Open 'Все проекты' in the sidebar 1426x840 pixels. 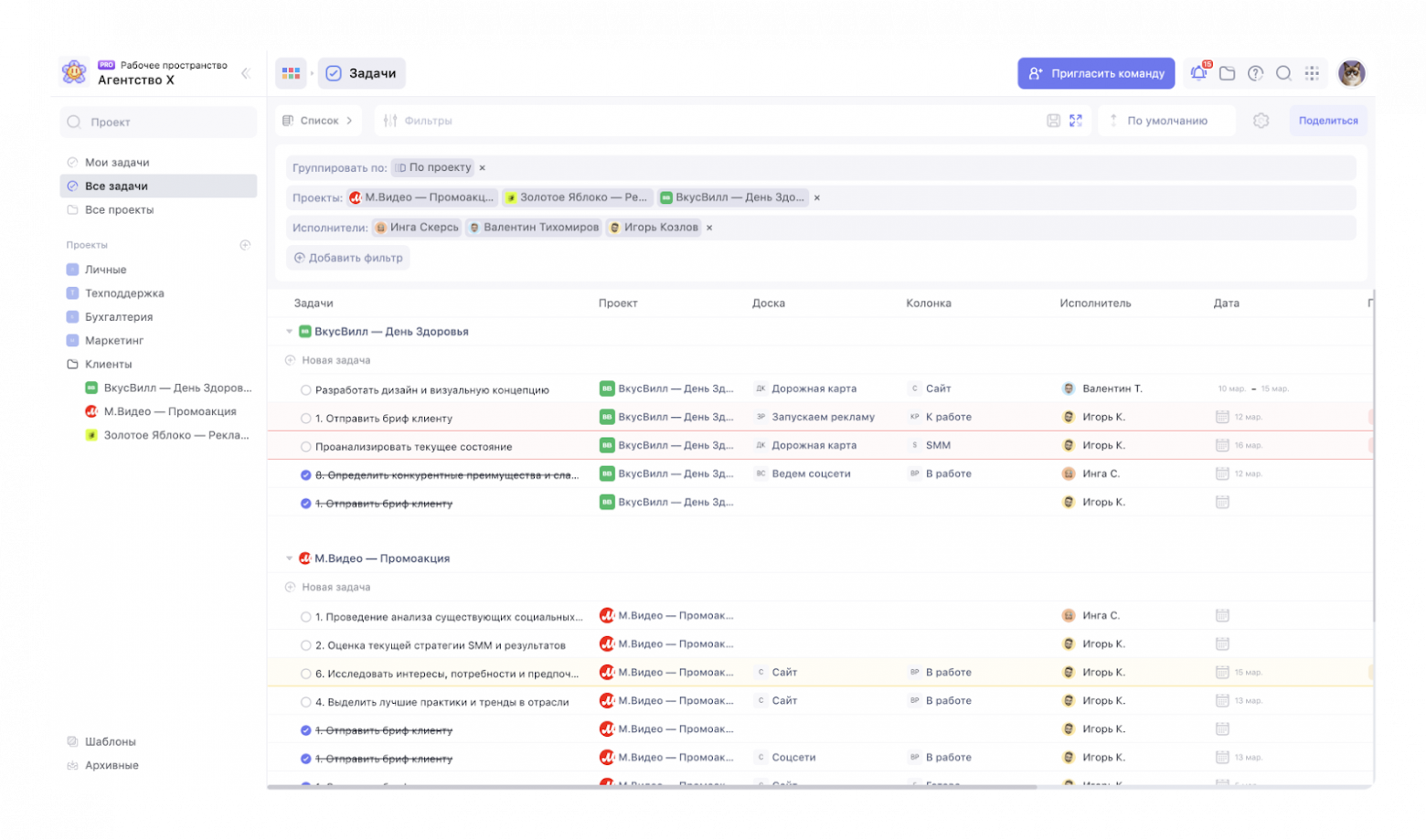[120, 209]
